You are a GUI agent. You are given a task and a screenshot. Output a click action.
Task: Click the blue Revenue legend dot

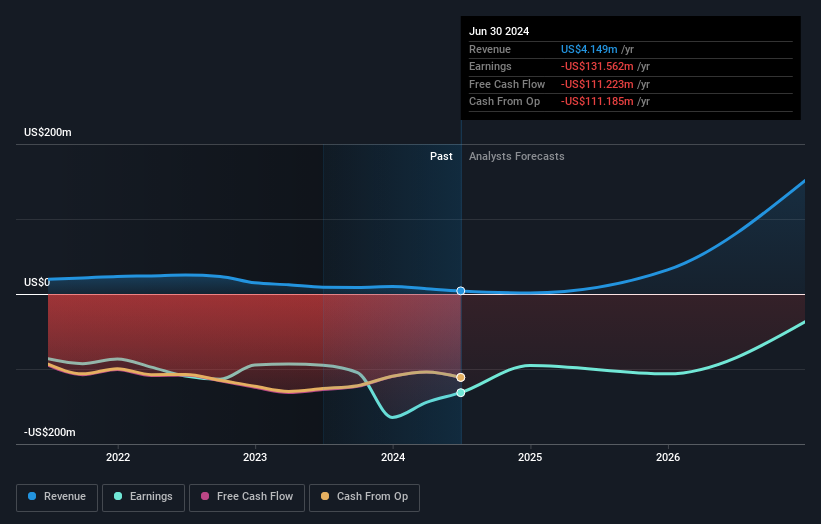(x=32, y=496)
